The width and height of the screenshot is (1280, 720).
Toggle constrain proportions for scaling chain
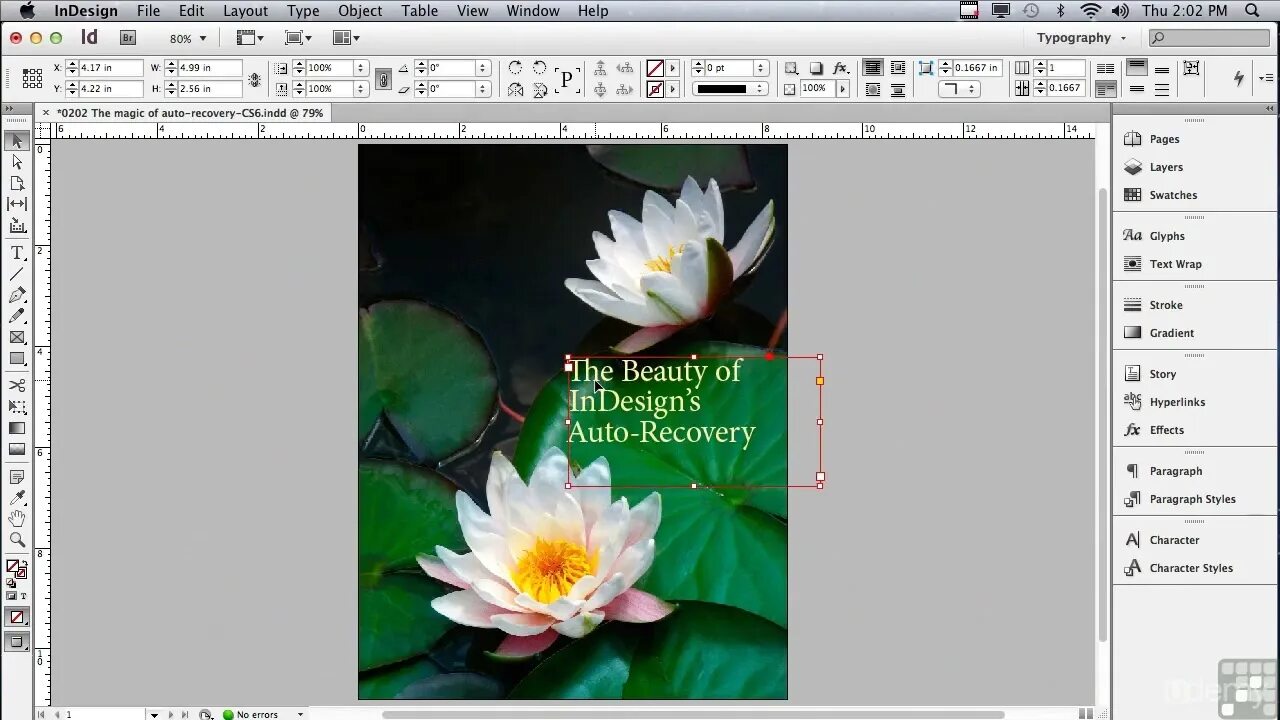click(x=383, y=78)
